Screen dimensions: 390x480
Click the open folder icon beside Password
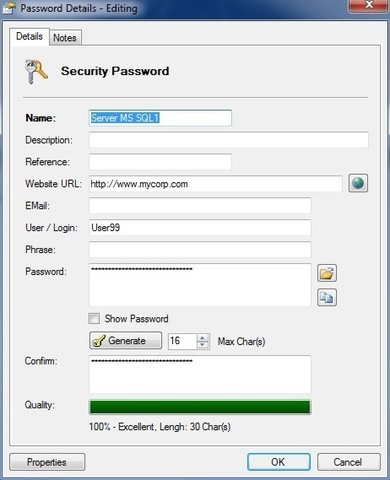[x=327, y=273]
